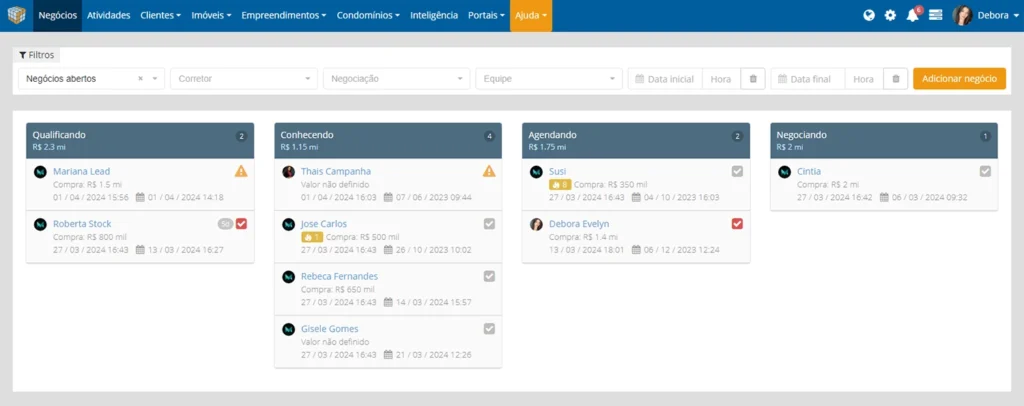
Task: Expand the Clientes menu
Action: click(161, 16)
